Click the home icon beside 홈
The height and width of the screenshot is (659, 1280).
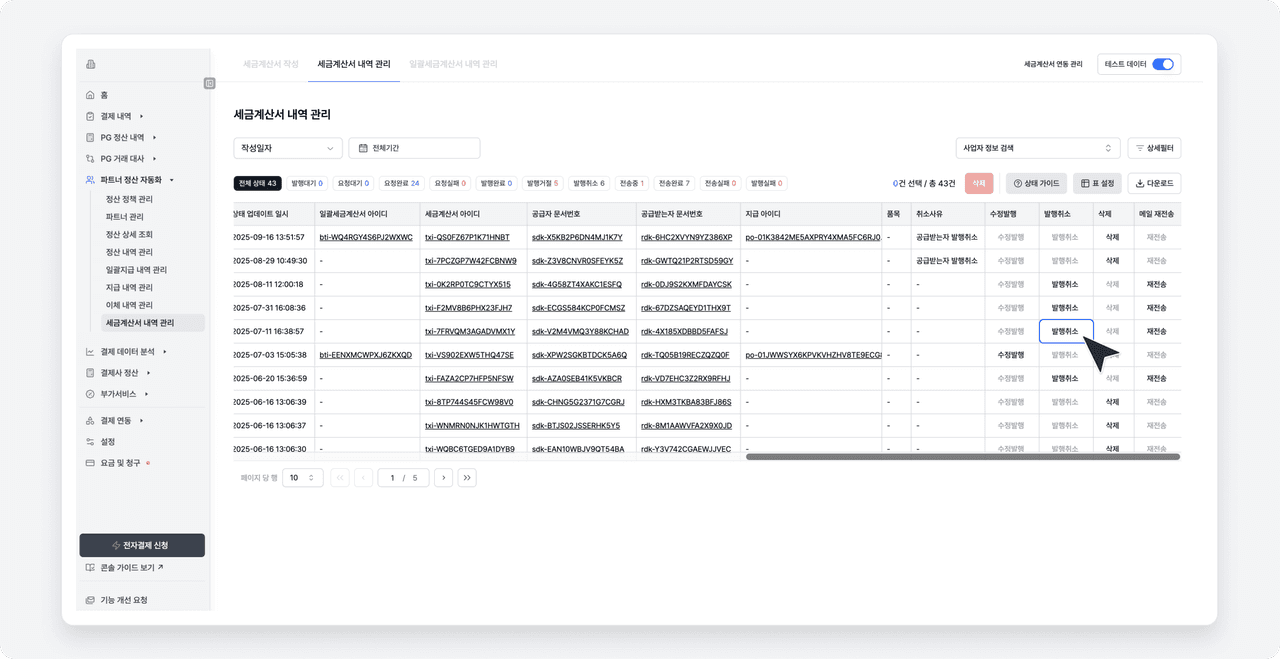90,95
